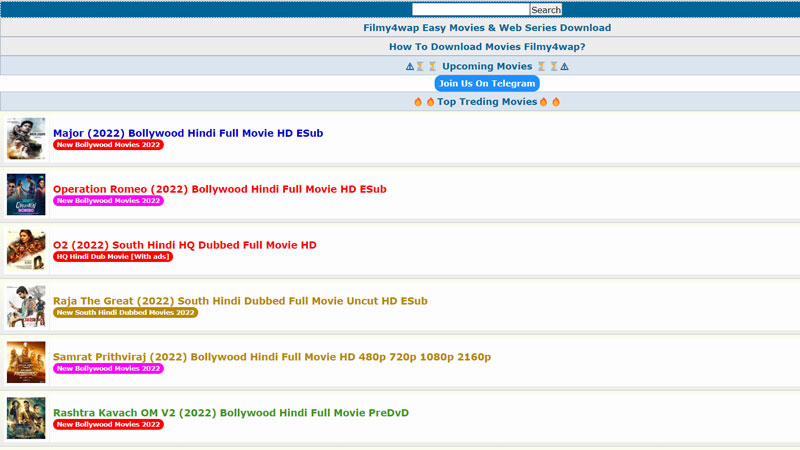
Task: Open Operation Romeo (2022) movie link
Action: pyautogui.click(x=219, y=189)
